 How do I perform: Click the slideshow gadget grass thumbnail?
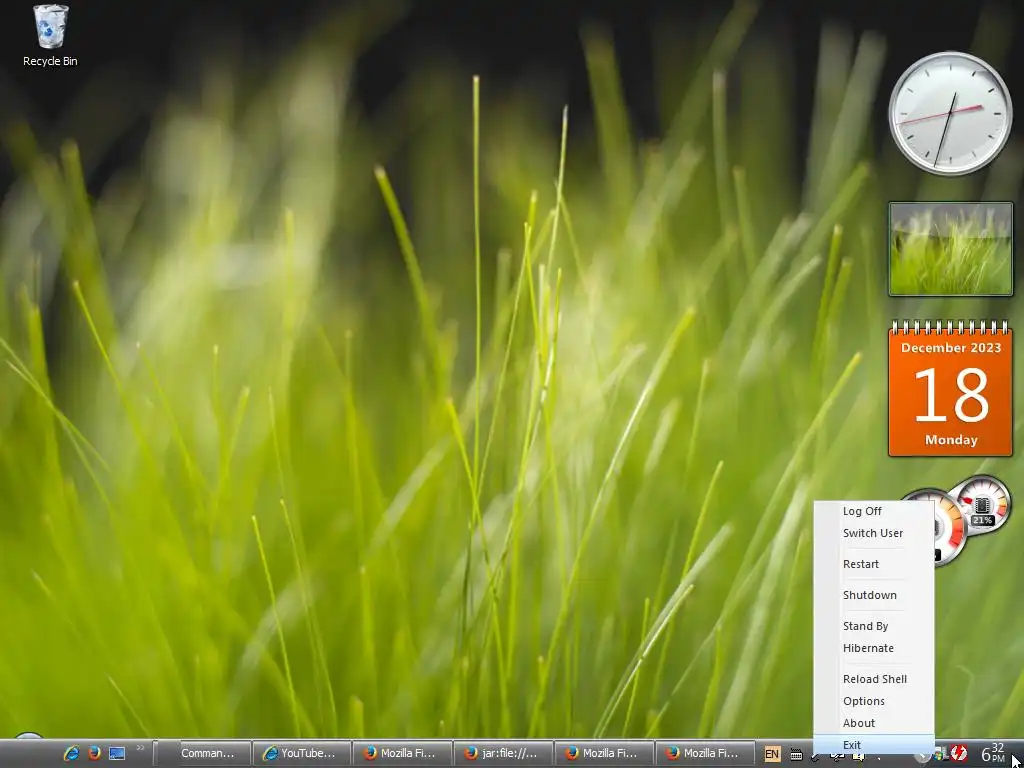(950, 249)
